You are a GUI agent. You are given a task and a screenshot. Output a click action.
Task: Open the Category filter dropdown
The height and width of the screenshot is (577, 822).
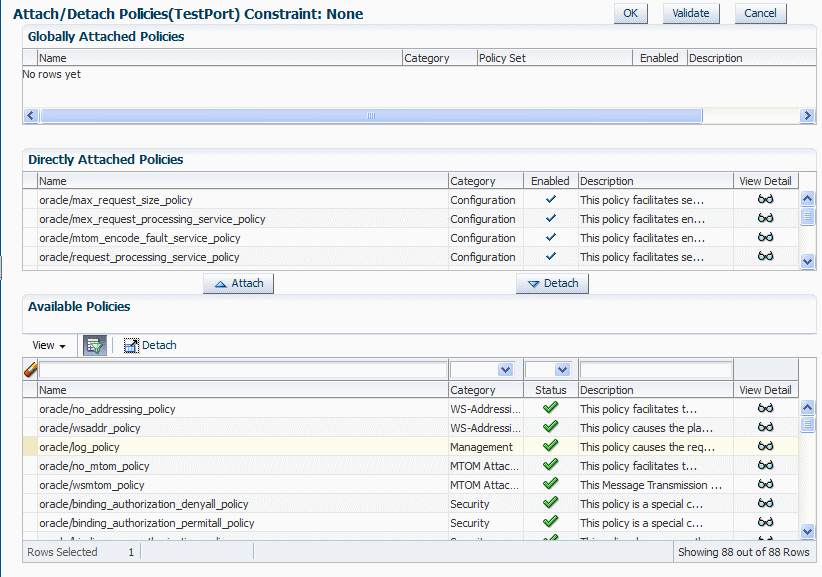[x=505, y=370]
